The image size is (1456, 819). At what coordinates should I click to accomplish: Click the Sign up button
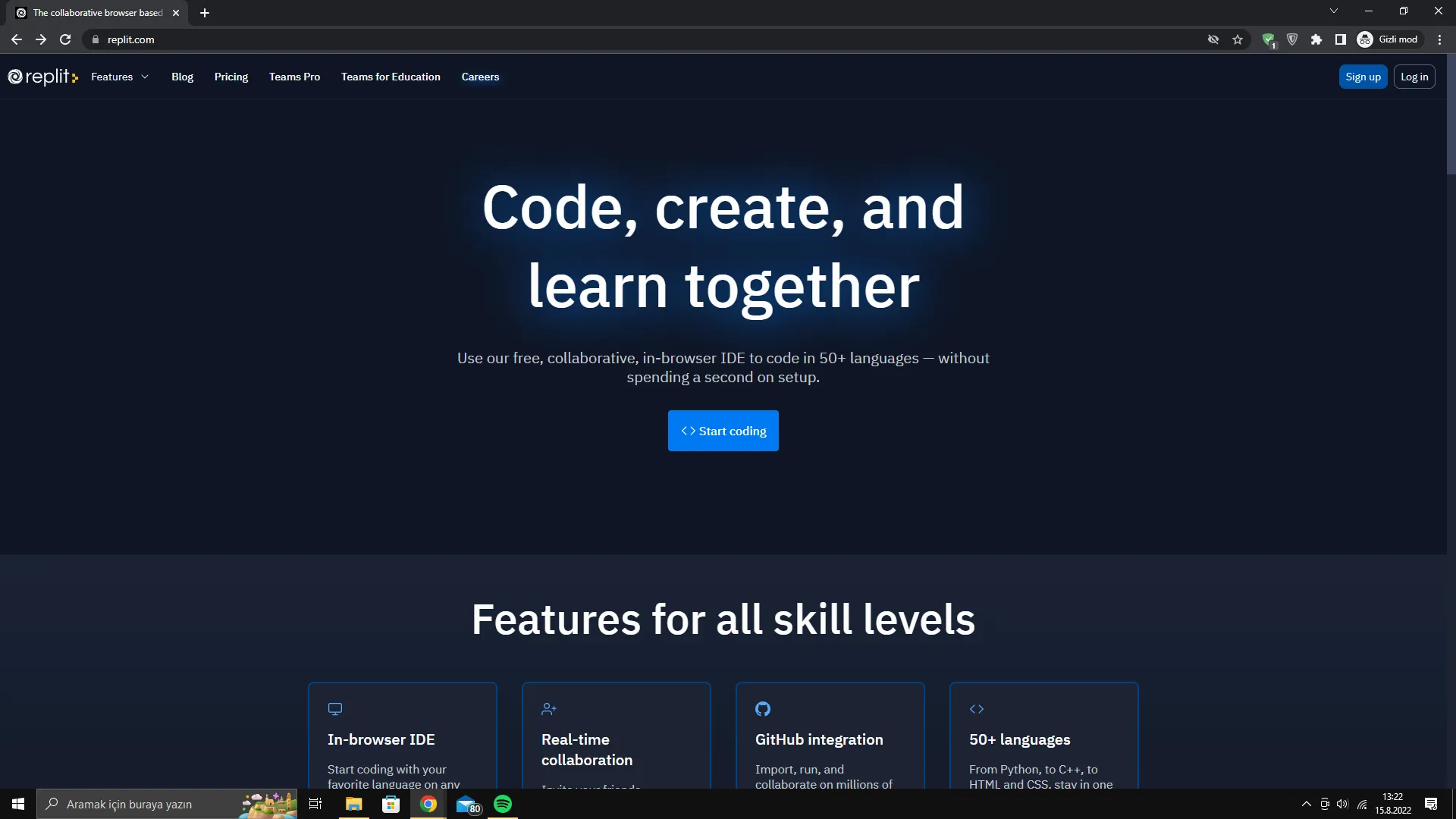tap(1363, 77)
